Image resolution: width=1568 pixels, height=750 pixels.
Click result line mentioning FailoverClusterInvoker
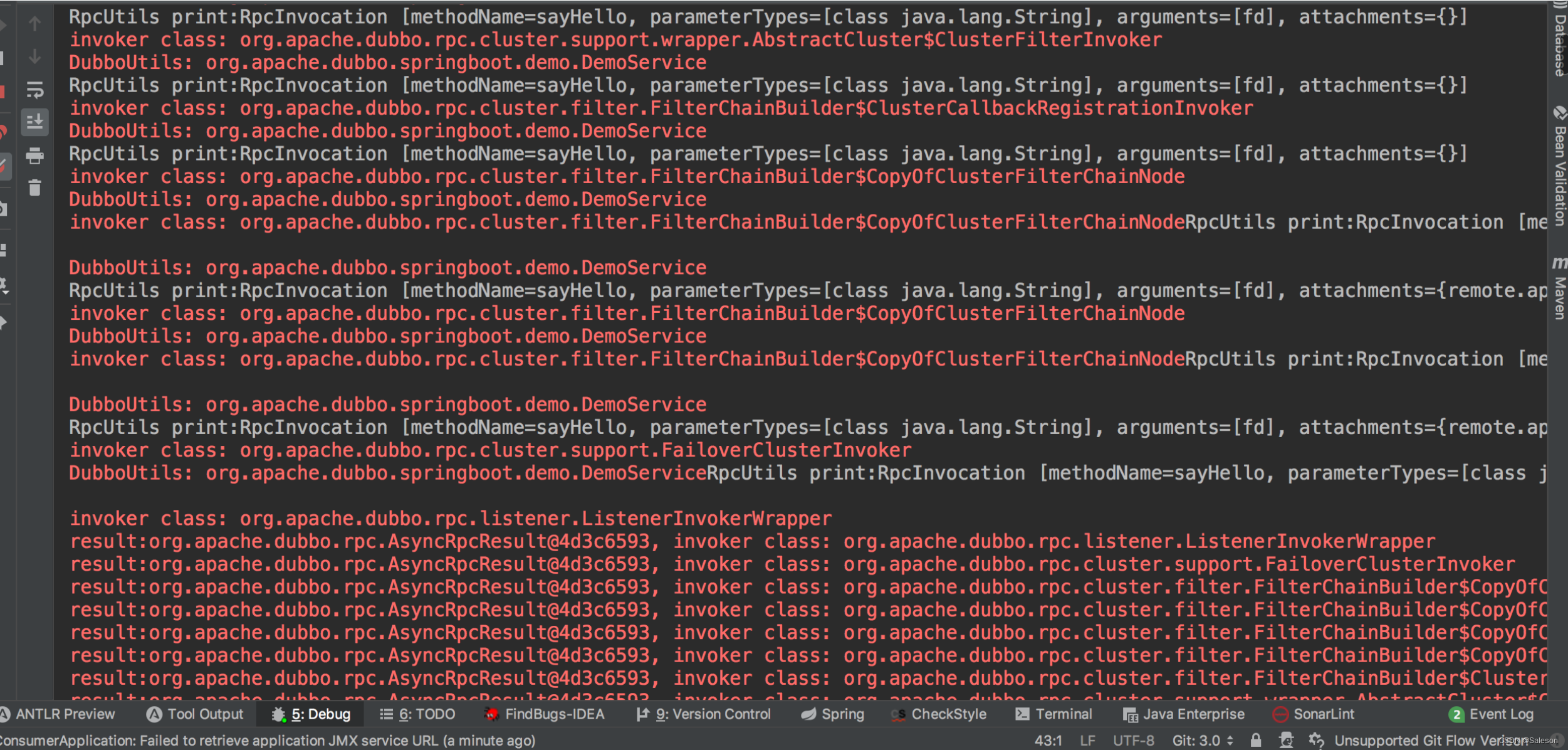click(x=792, y=564)
